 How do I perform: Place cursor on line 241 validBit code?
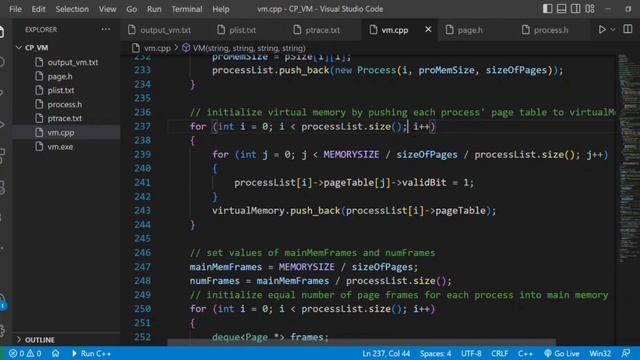pyautogui.click(x=354, y=182)
